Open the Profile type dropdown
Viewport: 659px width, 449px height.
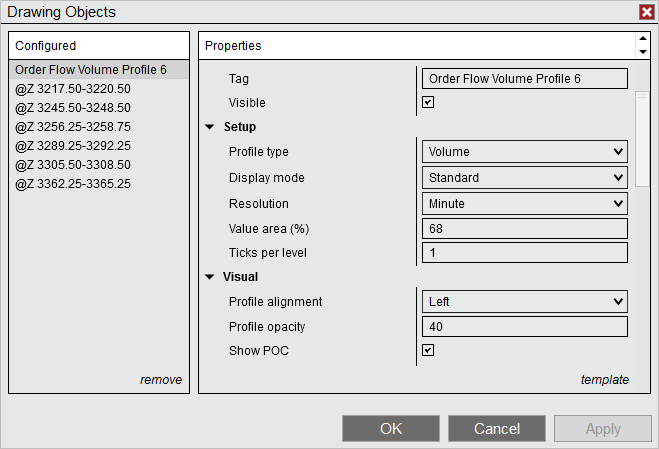pos(524,152)
